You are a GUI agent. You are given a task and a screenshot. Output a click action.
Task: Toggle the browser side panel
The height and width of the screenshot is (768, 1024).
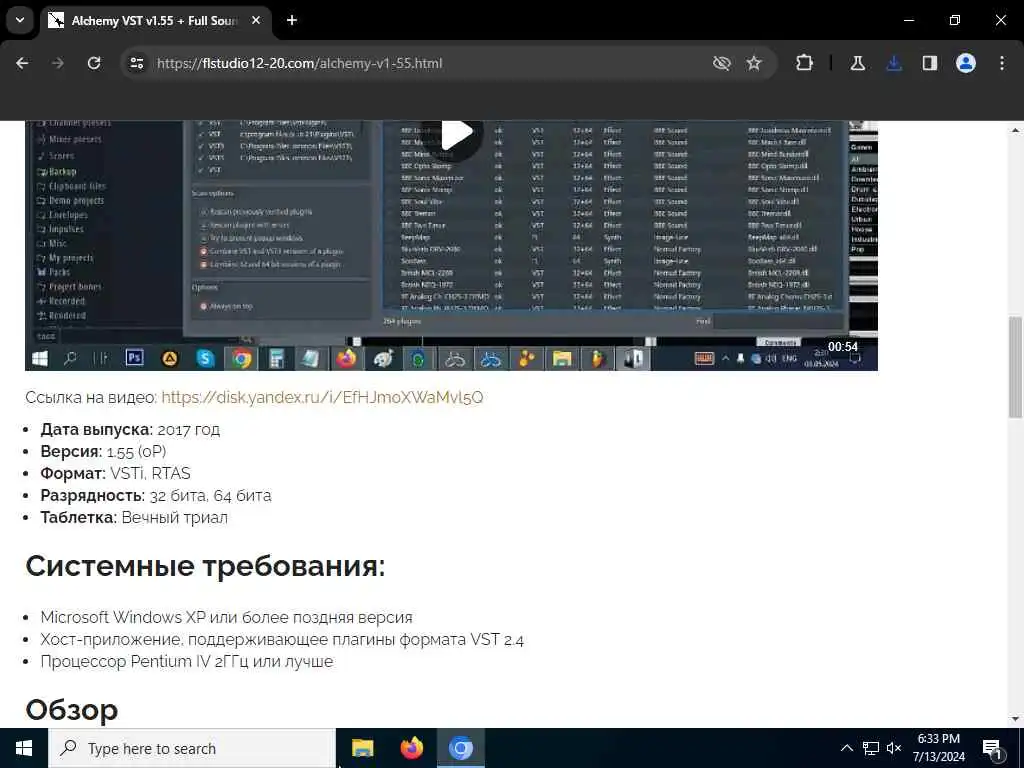[x=930, y=63]
